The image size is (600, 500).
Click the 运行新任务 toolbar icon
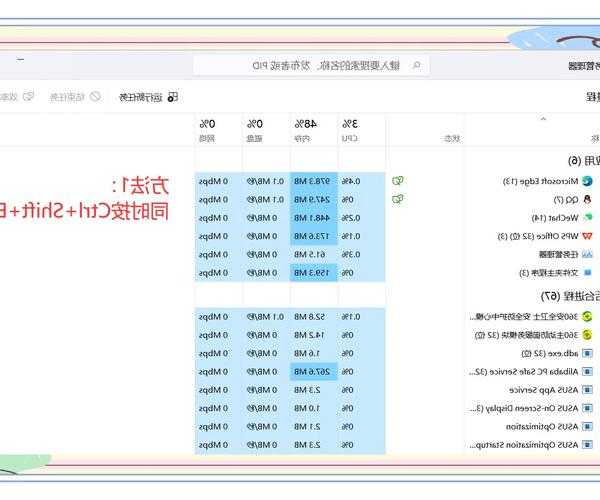pyautogui.click(x=172, y=97)
